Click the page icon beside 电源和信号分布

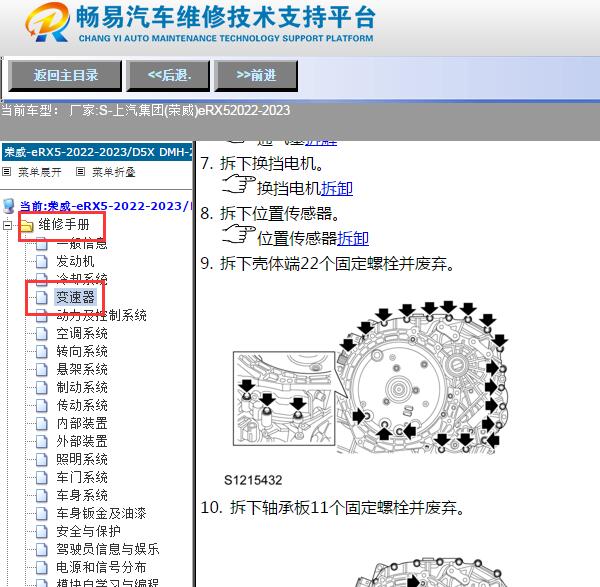[x=42, y=567]
